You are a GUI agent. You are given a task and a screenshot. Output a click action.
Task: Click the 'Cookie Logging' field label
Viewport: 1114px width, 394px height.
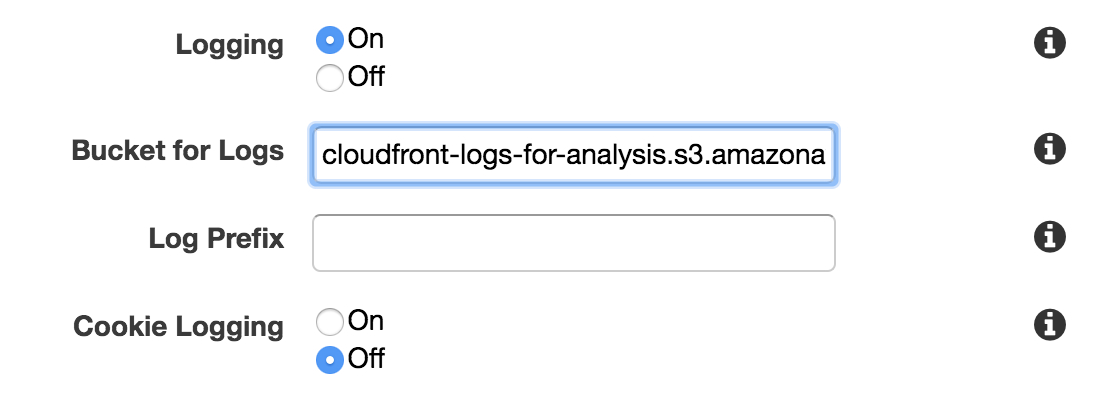point(178,327)
